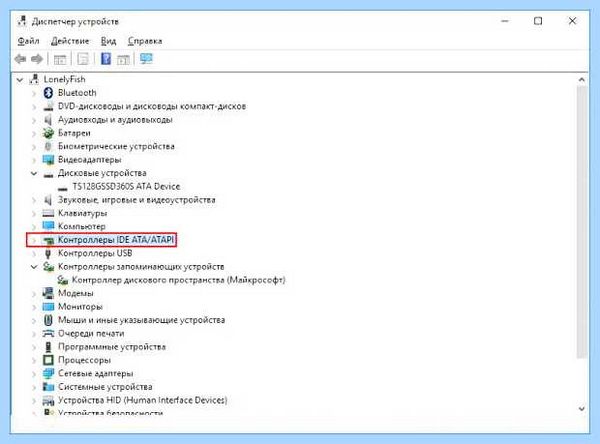Select the LonelyFish computer name
600x444 pixels.
click(64, 79)
